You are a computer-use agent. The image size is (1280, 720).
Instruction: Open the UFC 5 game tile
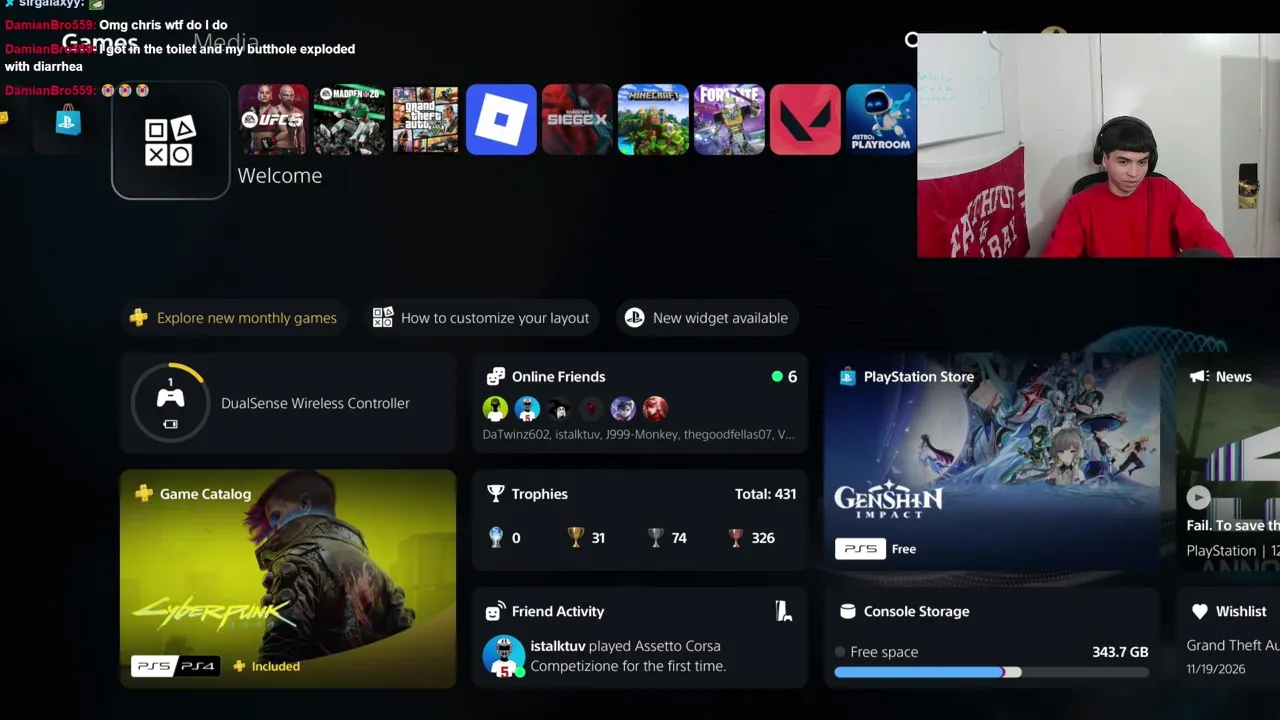tap(273, 120)
